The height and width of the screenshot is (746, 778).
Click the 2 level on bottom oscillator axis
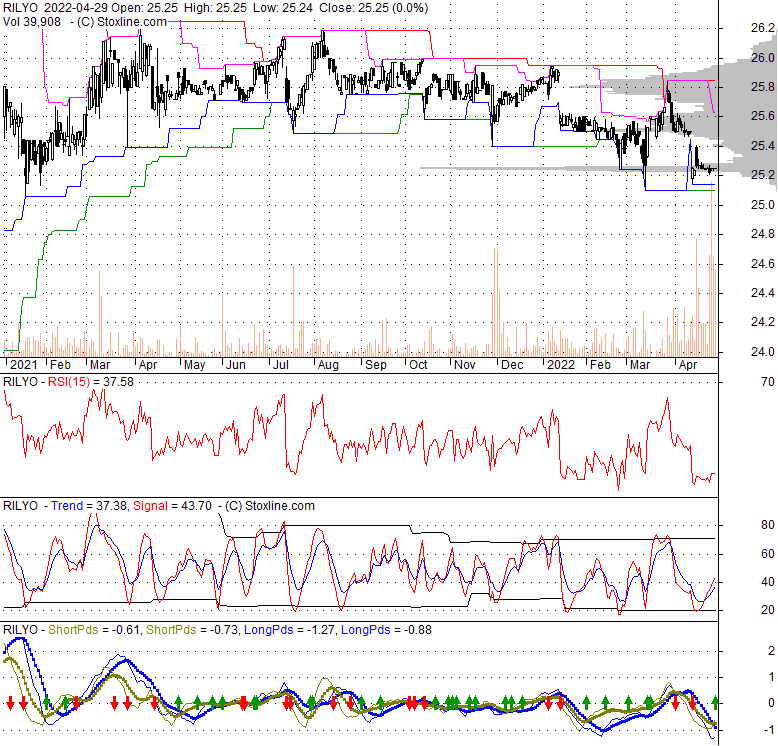click(771, 651)
